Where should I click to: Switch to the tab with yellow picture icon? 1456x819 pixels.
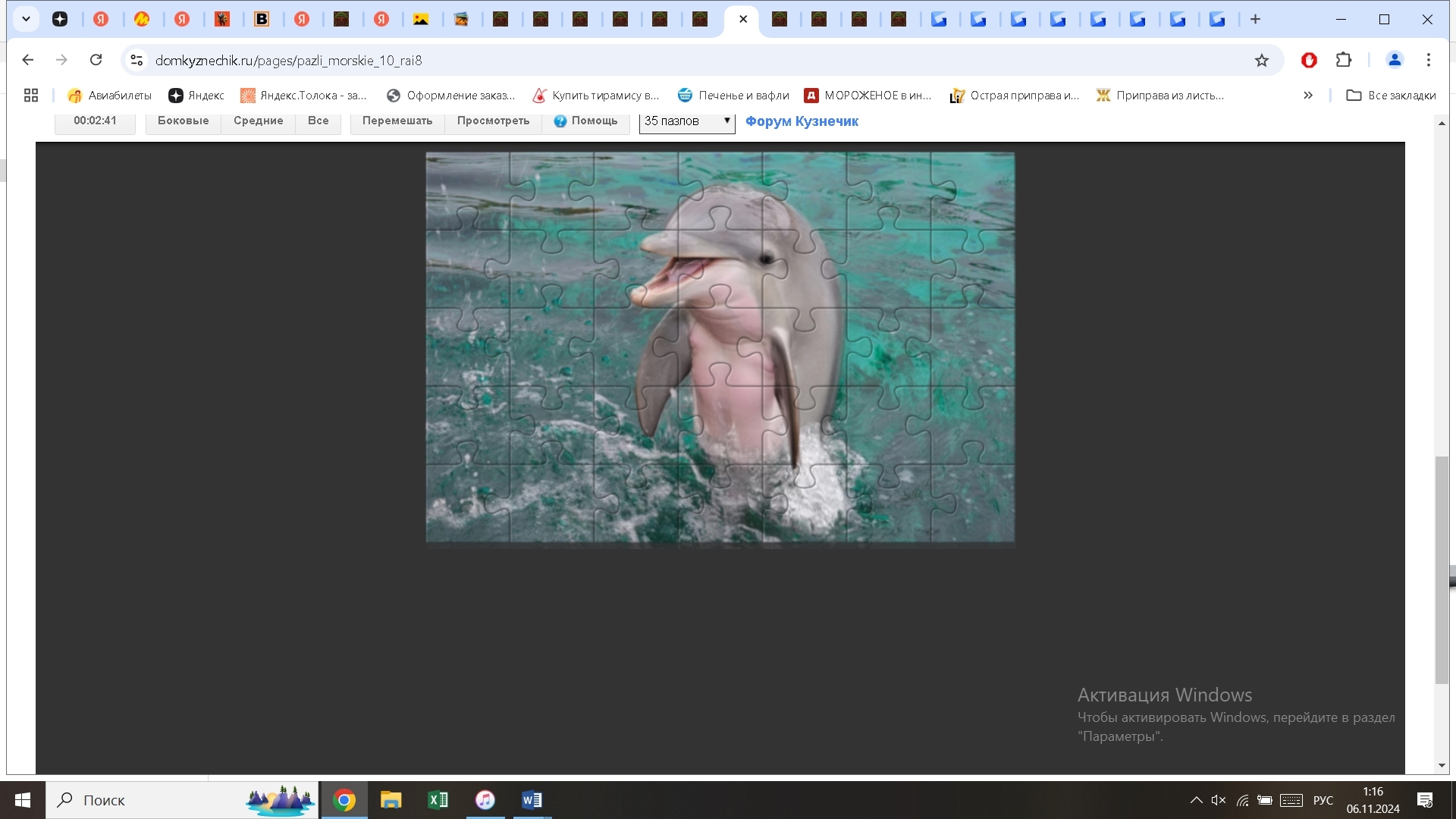tap(421, 19)
